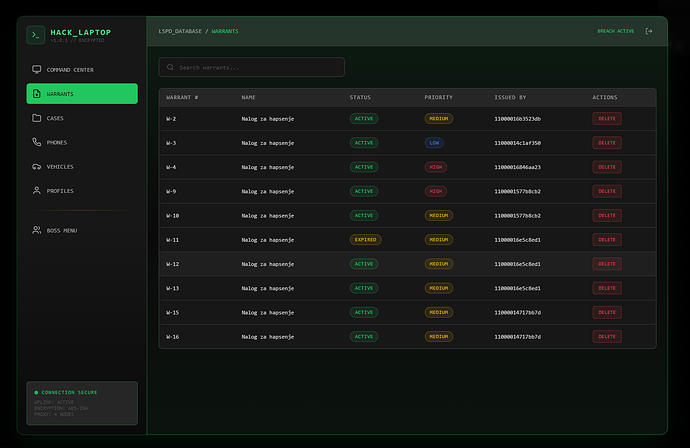Click the people icon for Boss Menu
Screen dimensions: 690x448
(x=37, y=230)
